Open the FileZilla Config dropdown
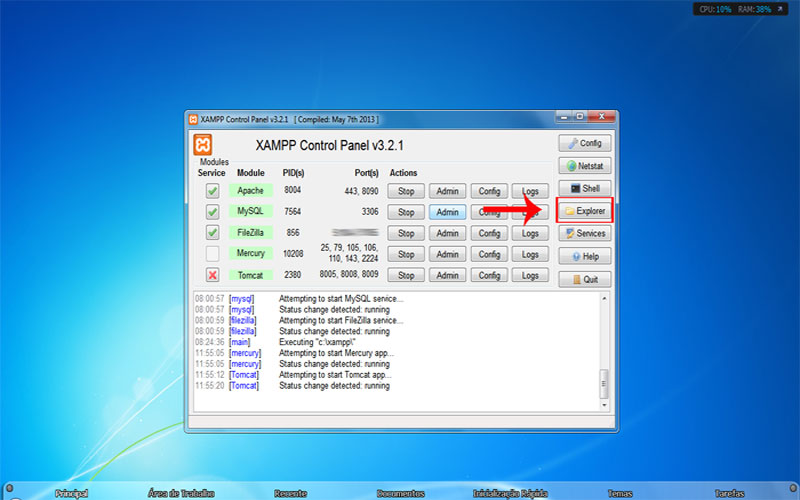Image resolution: width=800 pixels, height=500 pixels. pyautogui.click(x=489, y=233)
